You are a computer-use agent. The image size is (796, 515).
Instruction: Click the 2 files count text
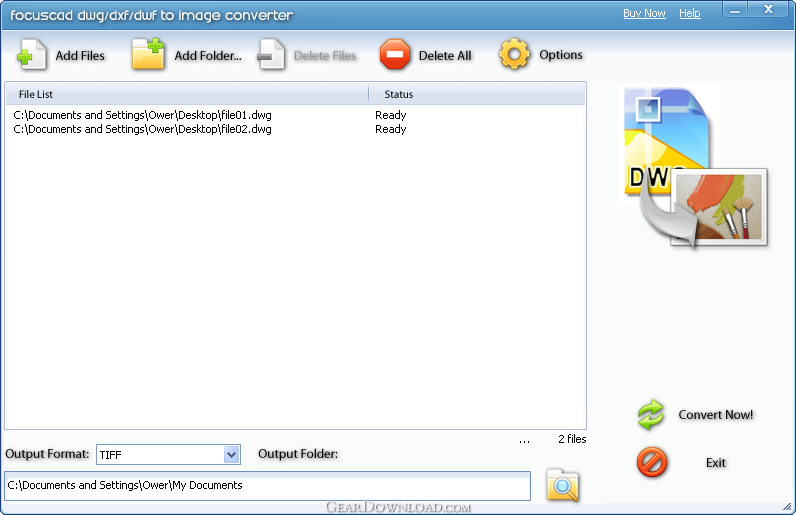tap(572, 439)
